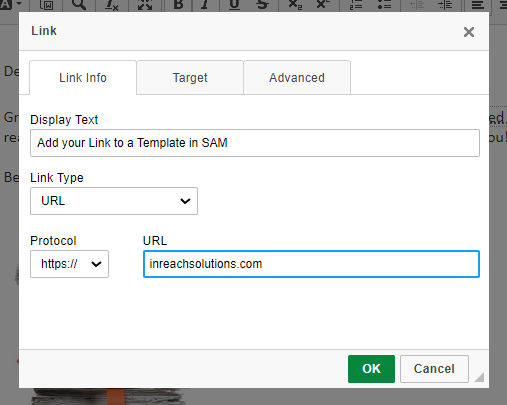This screenshot has height=405, width=507.
Task: Click the Remove Format icon
Action: click(x=111, y=4)
